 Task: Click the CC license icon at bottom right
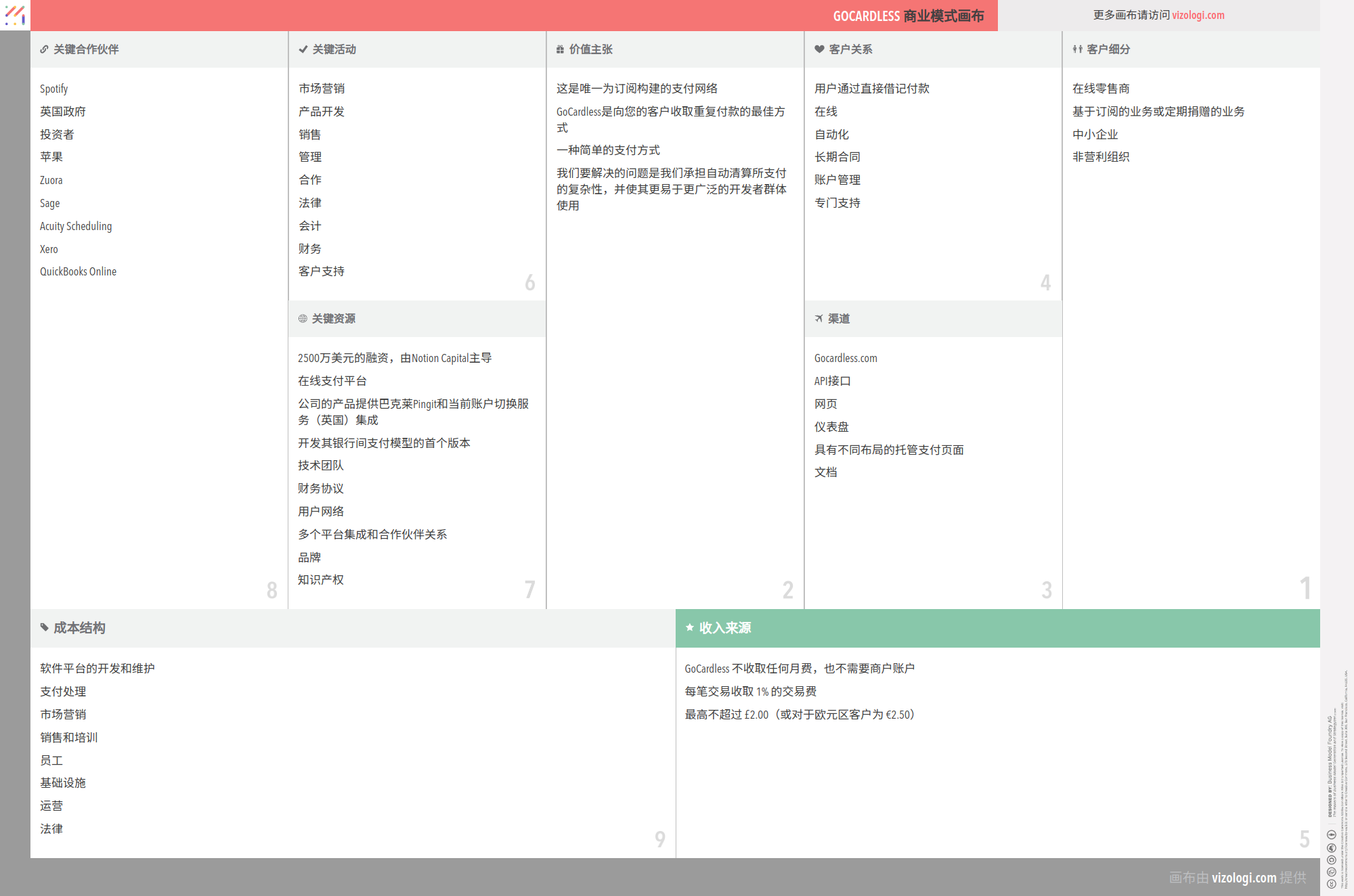click(x=1332, y=858)
